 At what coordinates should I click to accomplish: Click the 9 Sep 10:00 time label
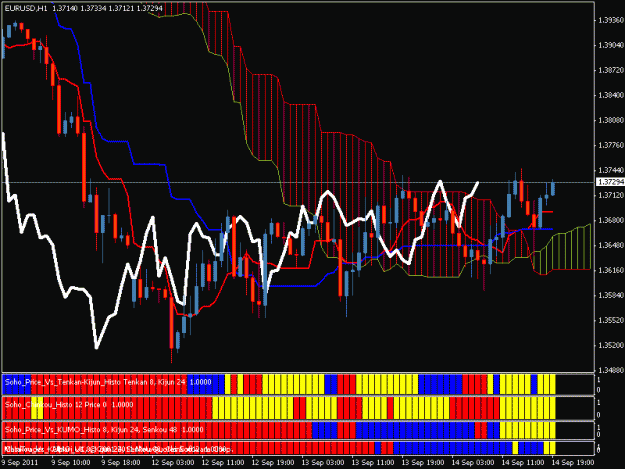(x=71, y=463)
